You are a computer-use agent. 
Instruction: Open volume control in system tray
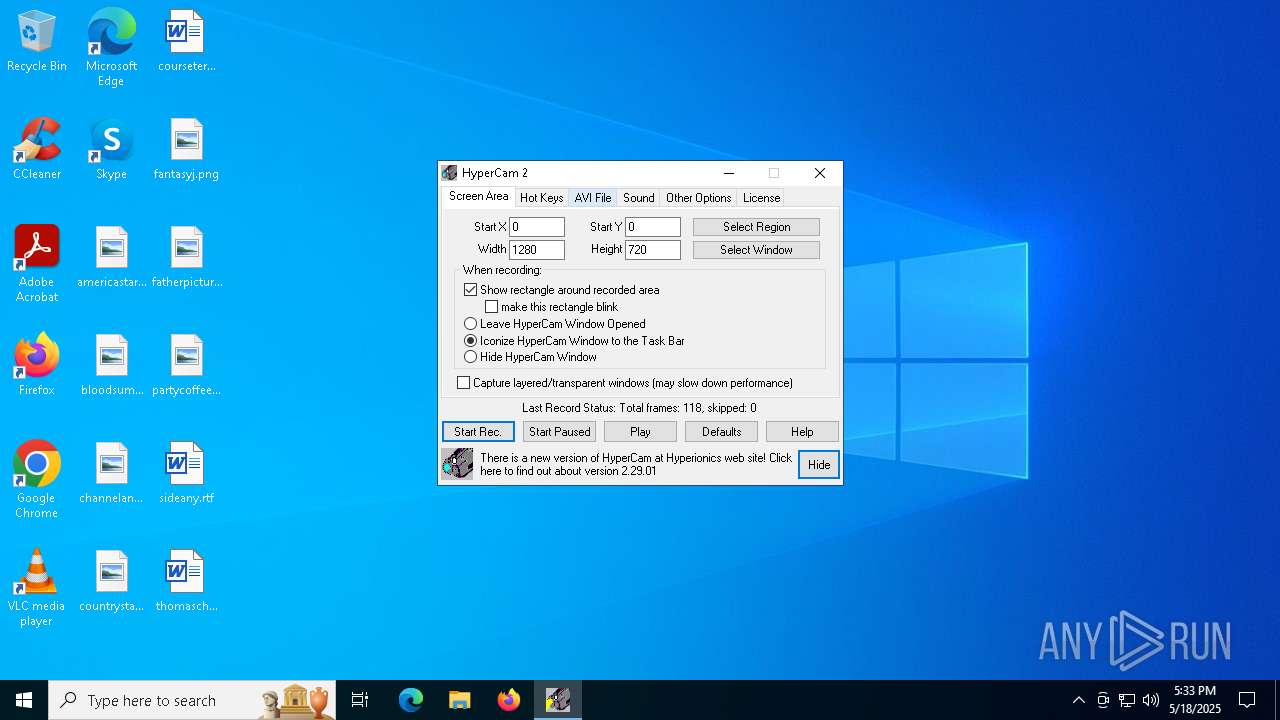click(1151, 700)
